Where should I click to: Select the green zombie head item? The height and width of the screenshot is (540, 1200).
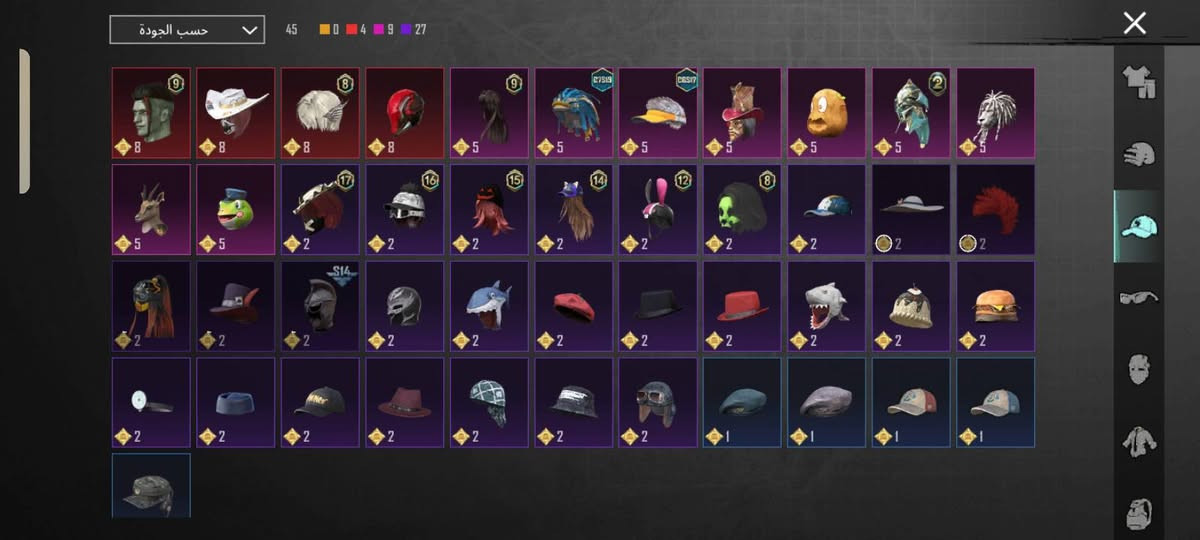tap(151, 113)
